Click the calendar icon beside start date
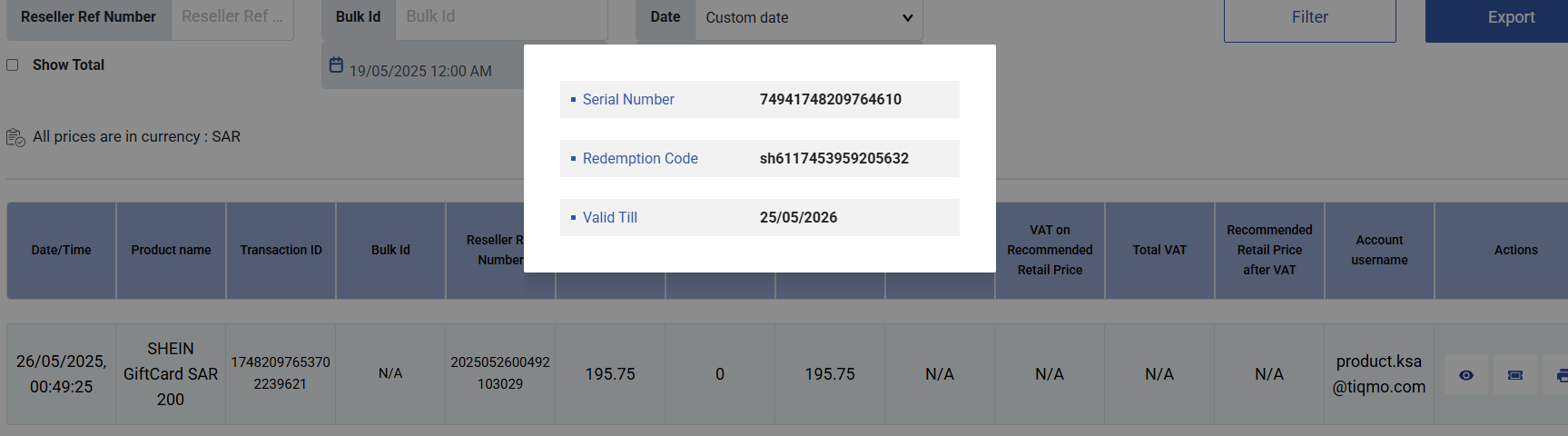 tap(336, 65)
